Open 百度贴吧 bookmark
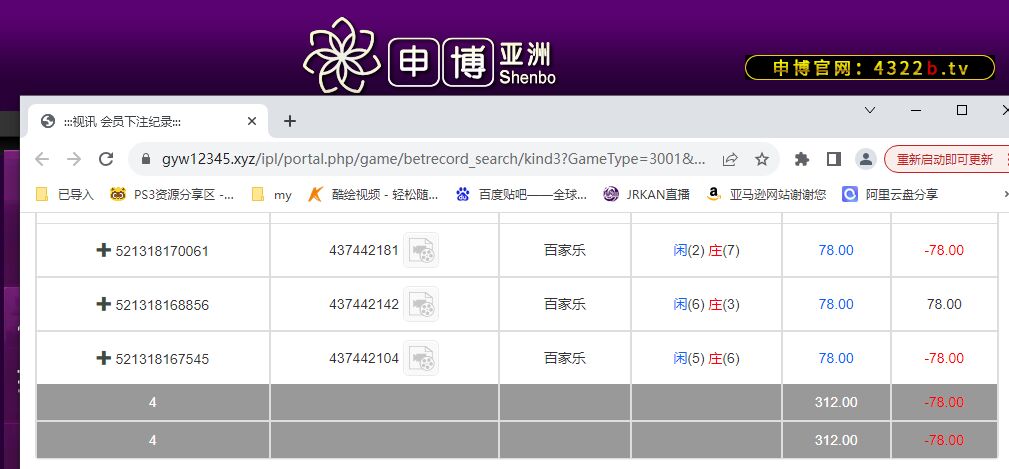This screenshot has width=1009, height=469. point(521,194)
